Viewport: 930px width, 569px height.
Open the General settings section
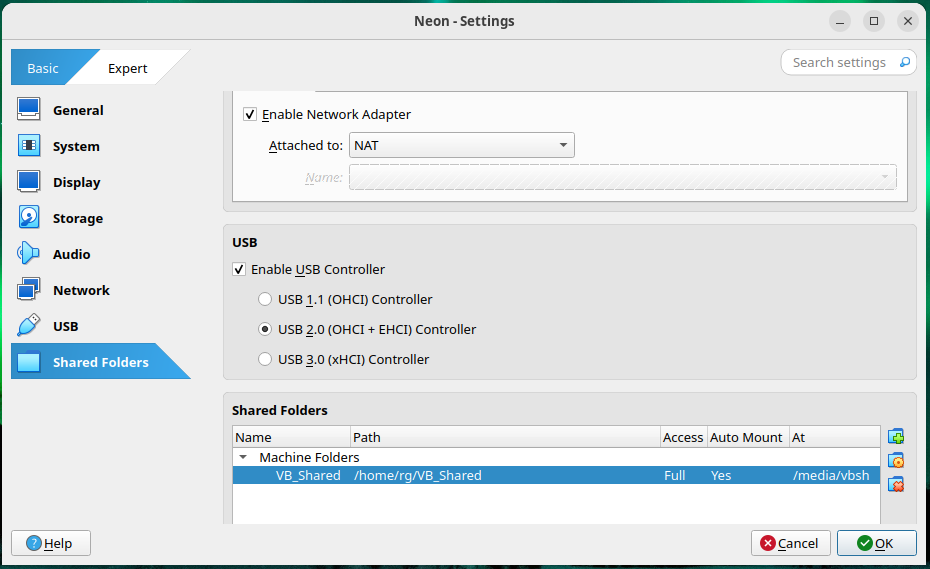(x=78, y=110)
